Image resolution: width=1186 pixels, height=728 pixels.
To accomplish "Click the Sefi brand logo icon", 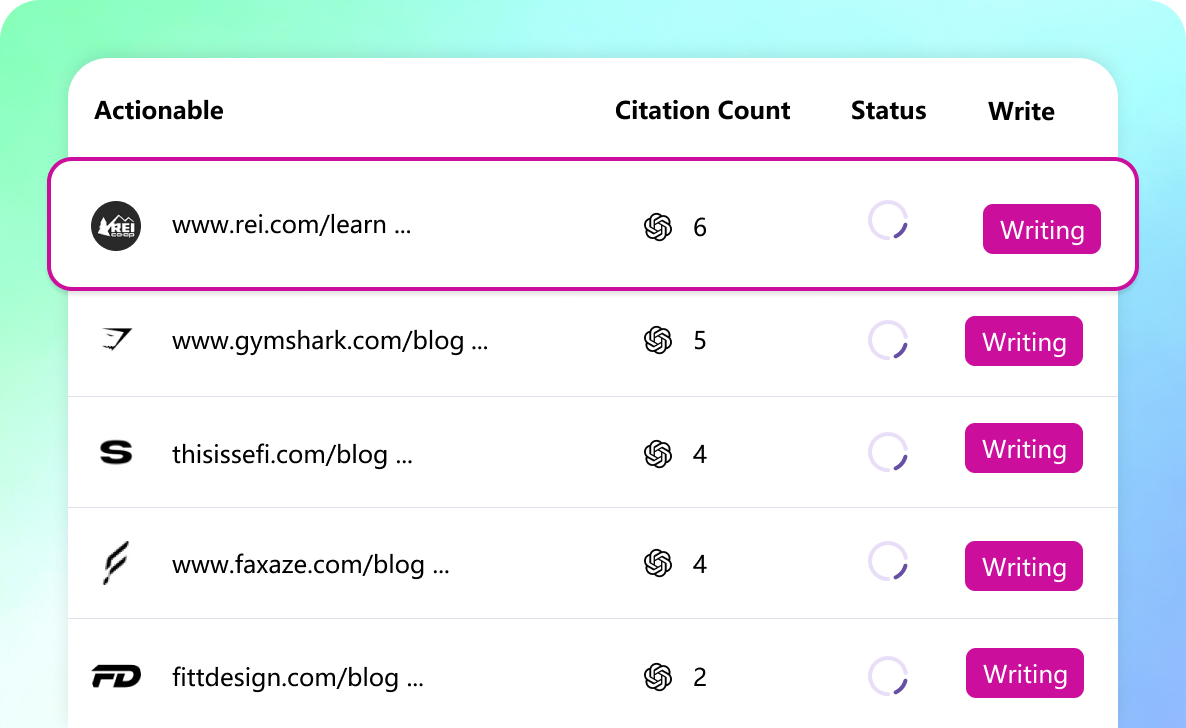I will (x=116, y=454).
